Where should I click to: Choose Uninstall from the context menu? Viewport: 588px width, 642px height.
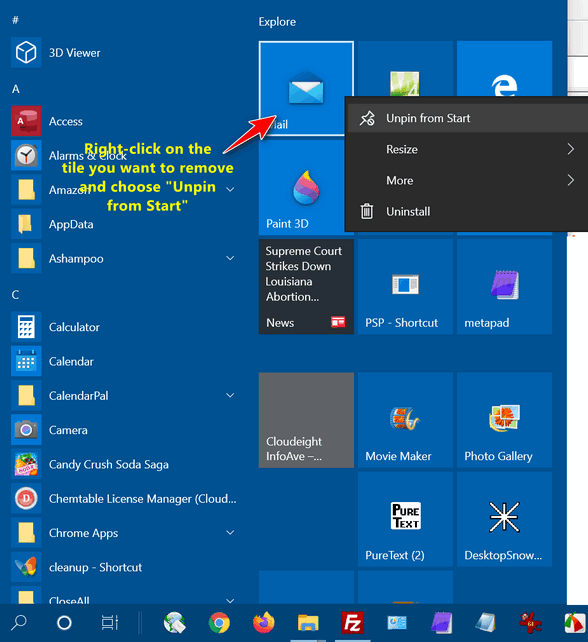click(467, 211)
